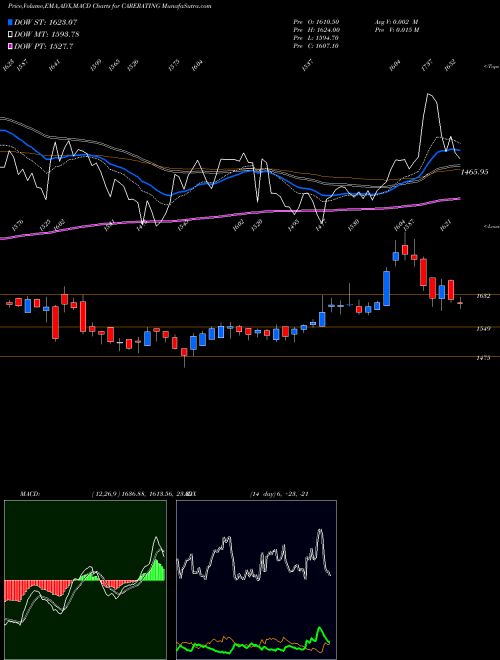
Task: Click the 1530 lower low label
Action: coord(356,225)
